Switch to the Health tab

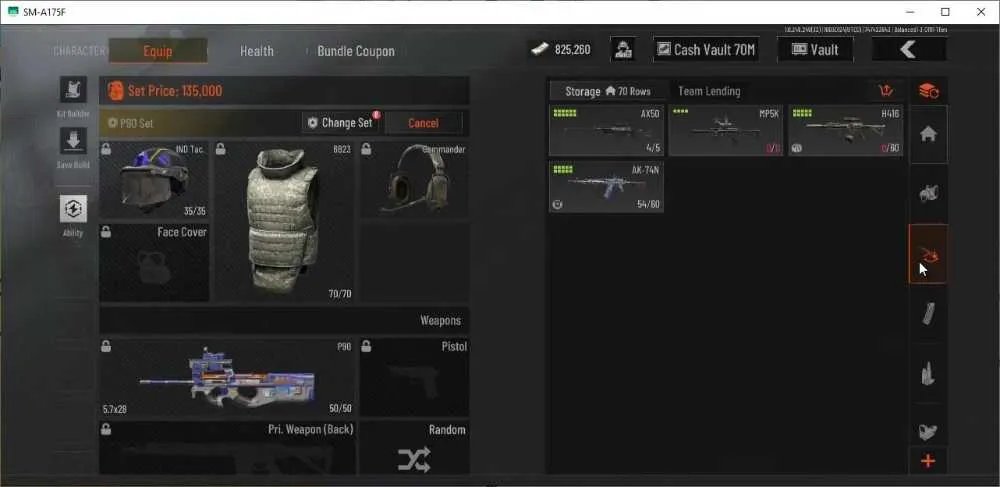[x=256, y=51]
